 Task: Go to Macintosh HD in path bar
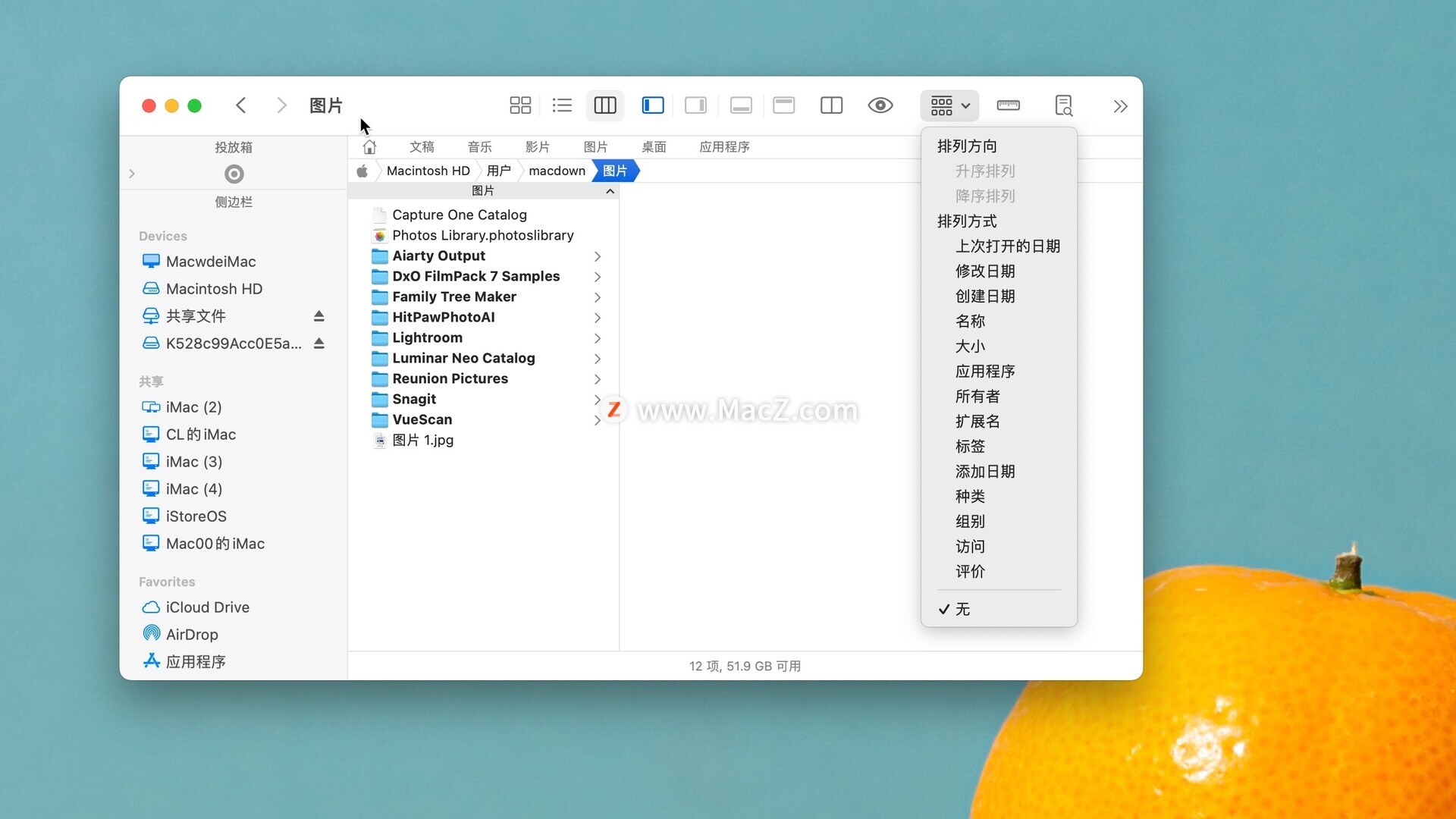428,171
